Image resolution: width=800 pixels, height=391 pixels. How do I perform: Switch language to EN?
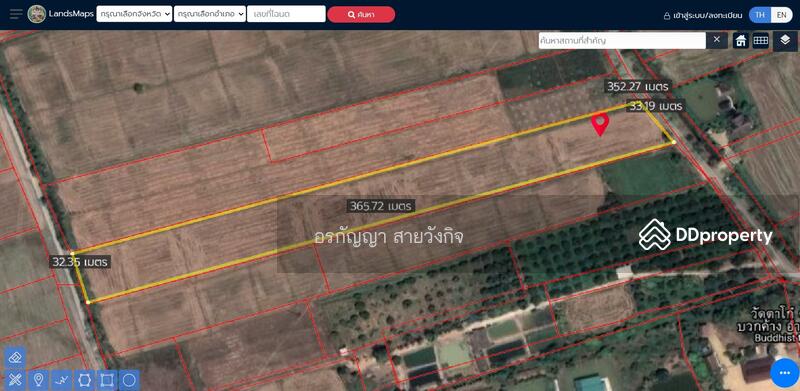[782, 15]
